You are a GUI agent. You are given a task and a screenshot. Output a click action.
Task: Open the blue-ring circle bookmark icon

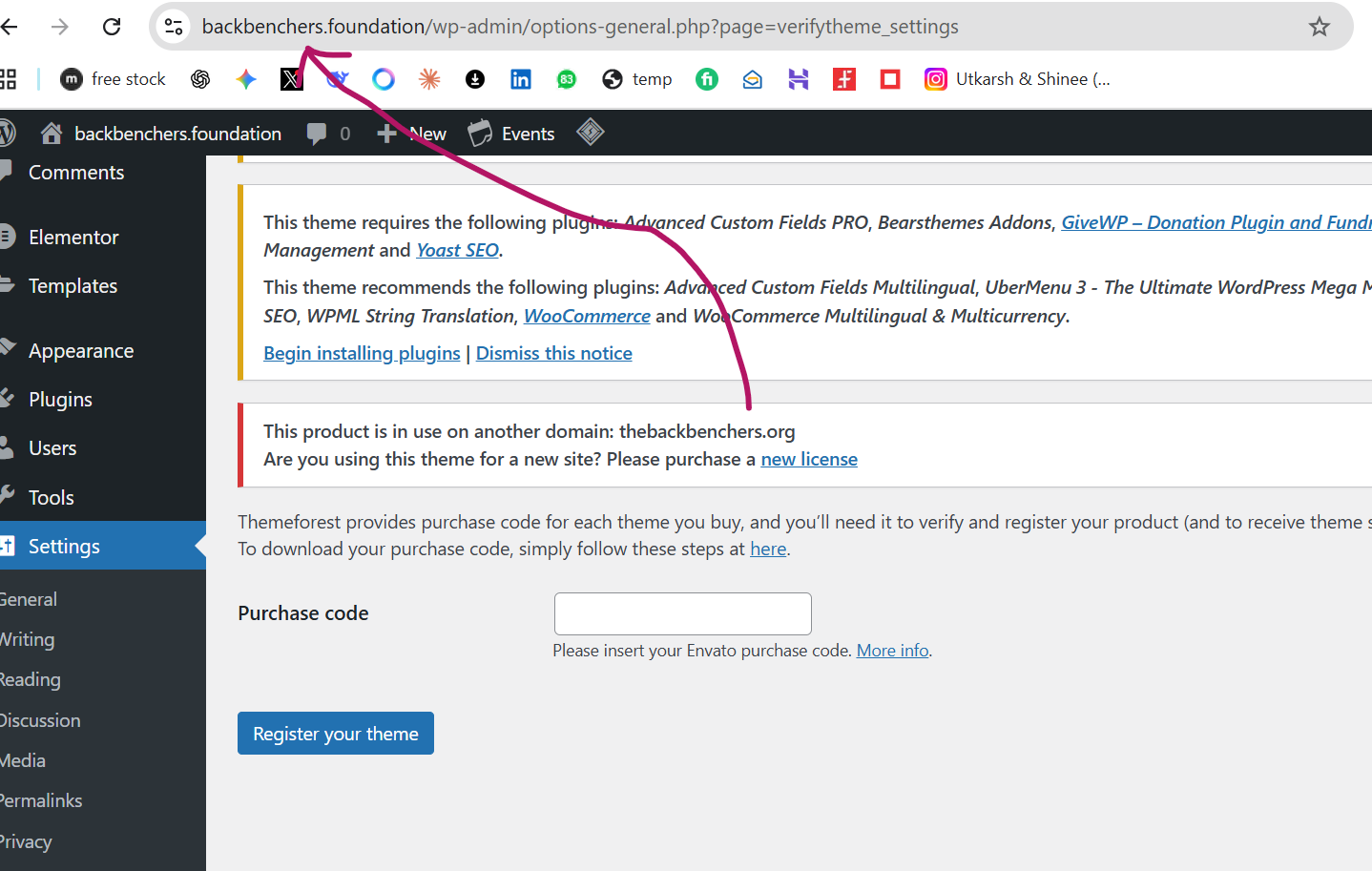(x=384, y=79)
